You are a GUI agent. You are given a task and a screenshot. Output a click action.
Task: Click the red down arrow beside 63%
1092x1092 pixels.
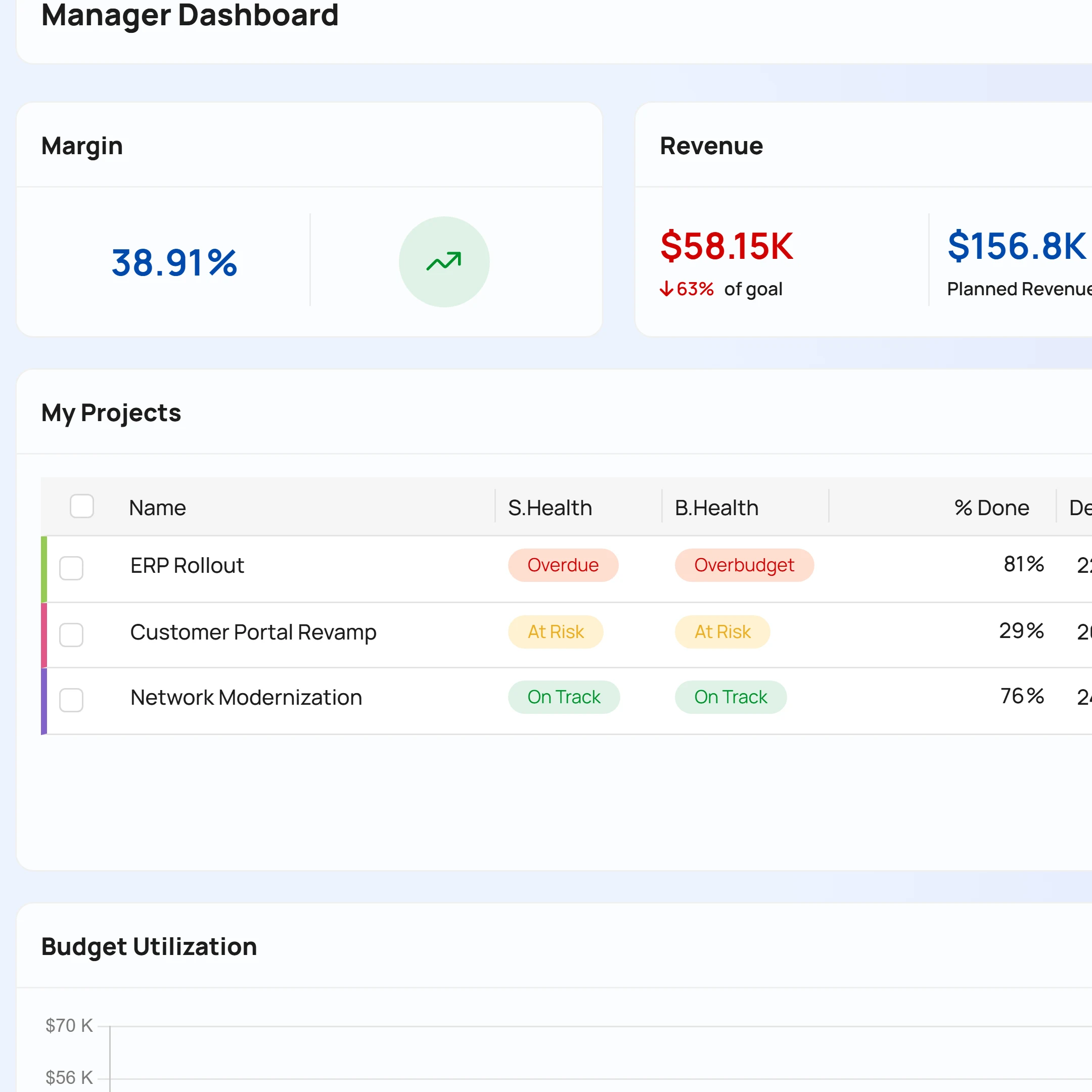pos(666,289)
